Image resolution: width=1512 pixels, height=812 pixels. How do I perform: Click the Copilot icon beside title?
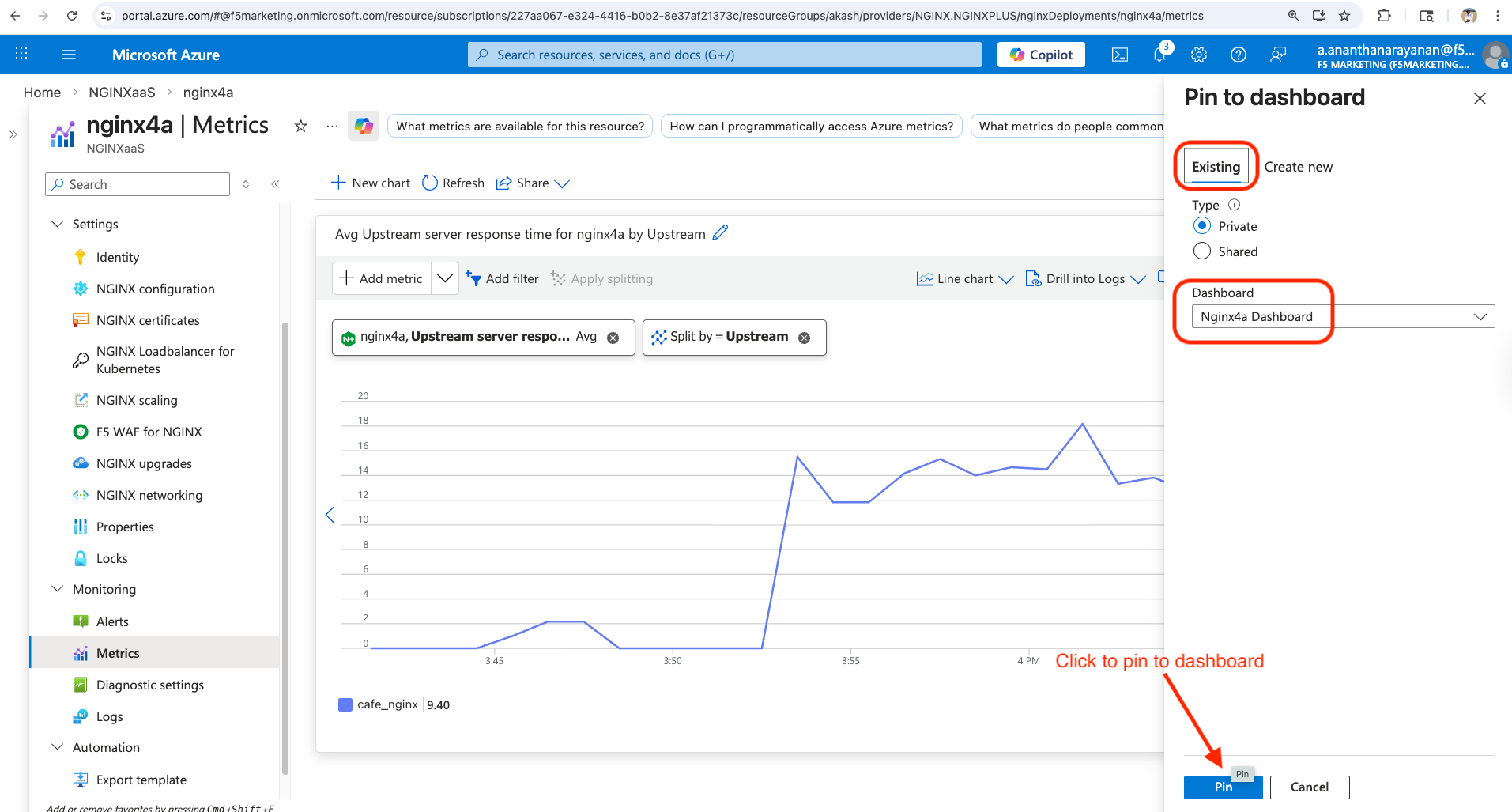tap(364, 126)
